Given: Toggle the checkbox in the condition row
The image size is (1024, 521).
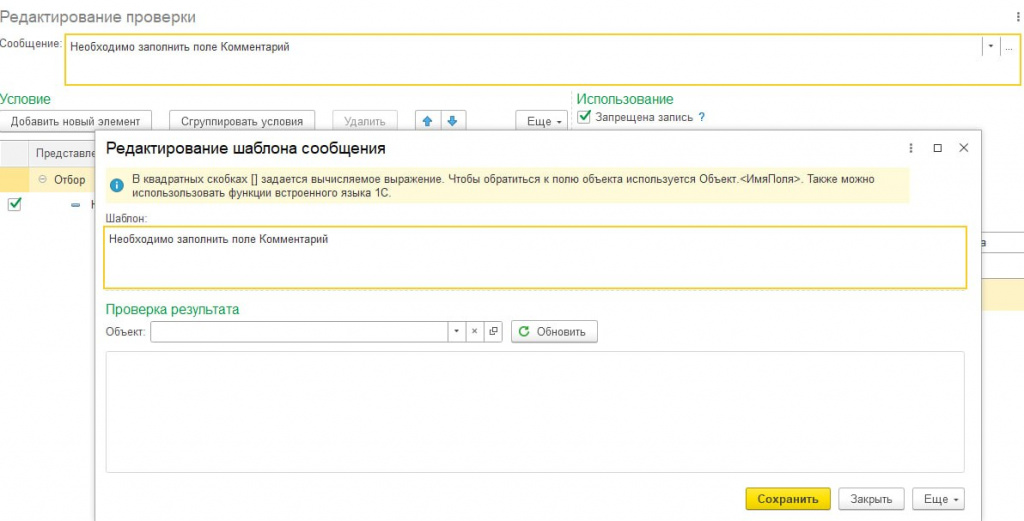Looking at the screenshot, I should [x=14, y=204].
